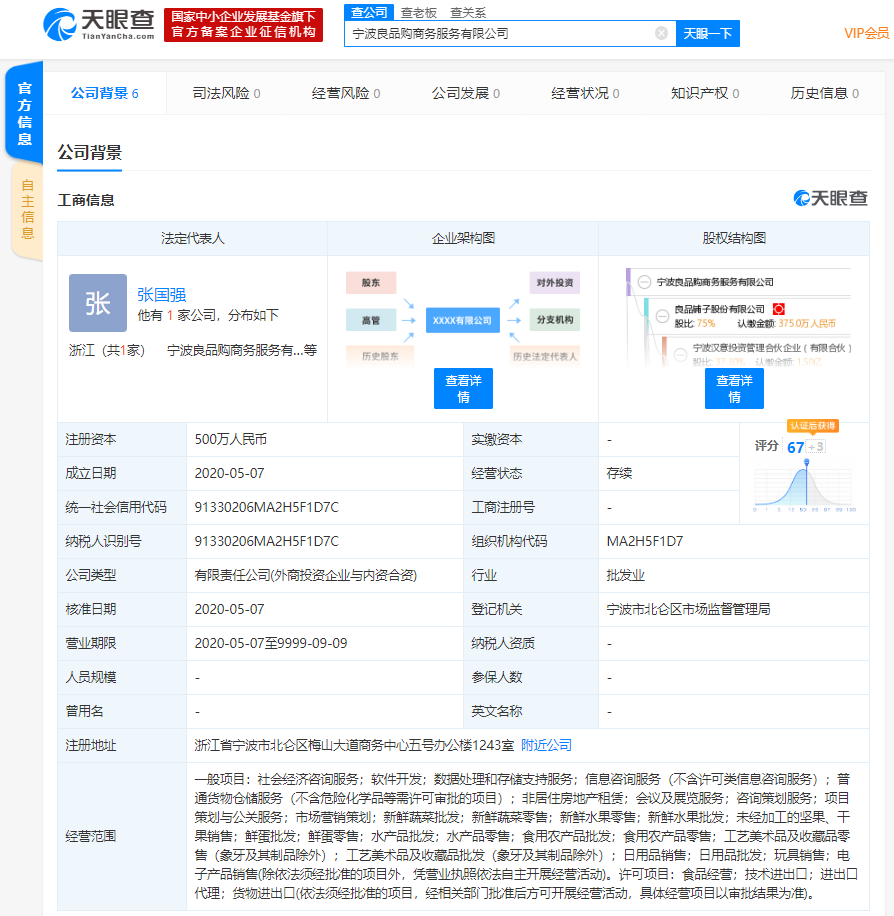This screenshot has height=916, width=894.
Task: Click the Tianyancha logo at top left
Action: pyautogui.click(x=100, y=24)
